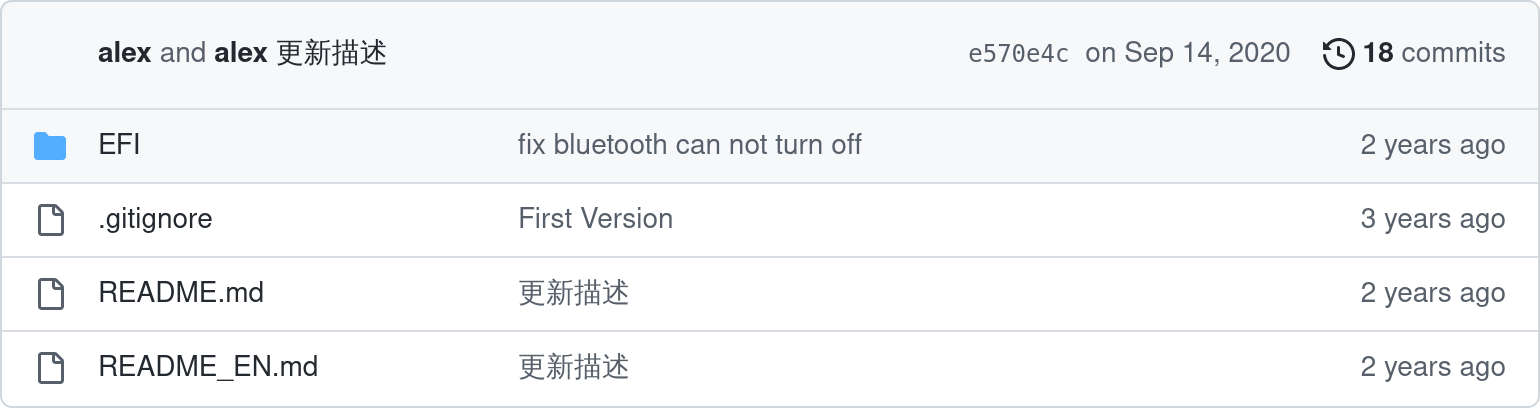
Task: Open latest commit message 更新描述 in header
Action: point(331,53)
